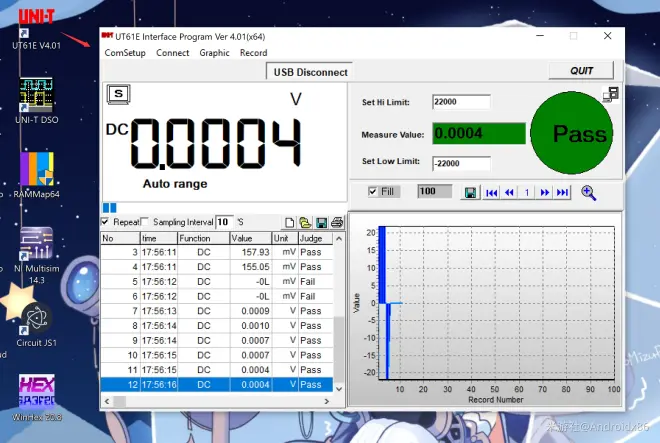Open the ComSetup menu
660x443 pixels.
(x=125, y=53)
